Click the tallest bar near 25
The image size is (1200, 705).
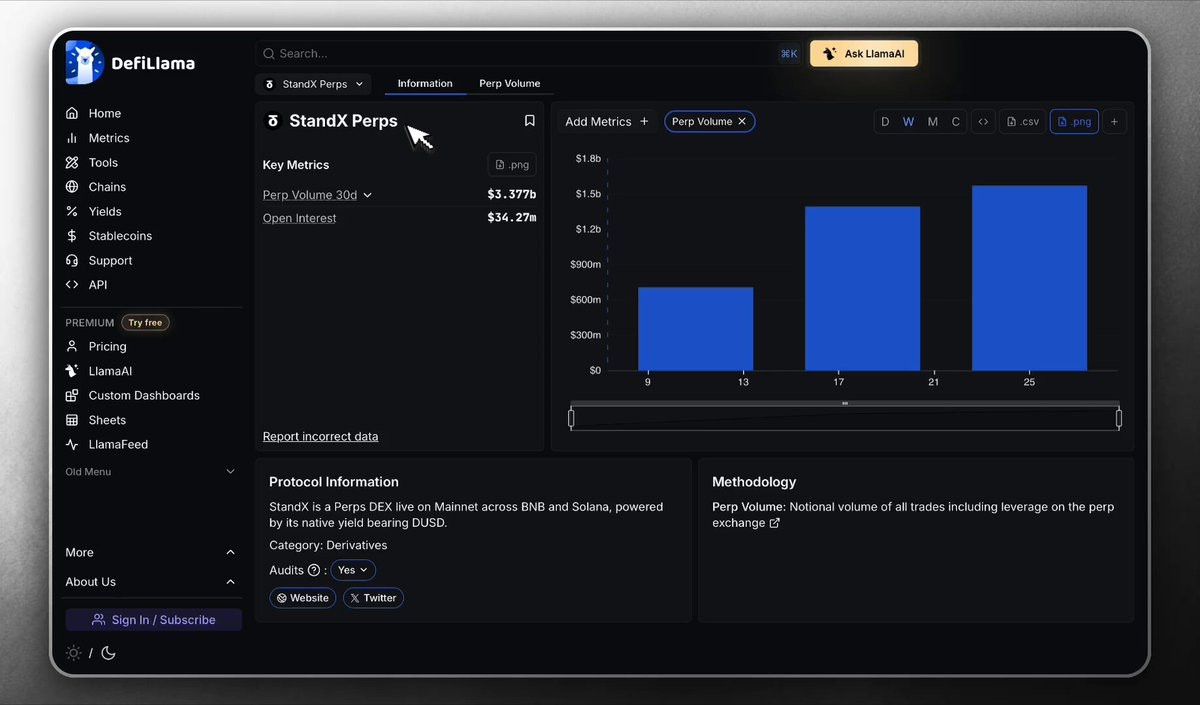tap(1029, 278)
